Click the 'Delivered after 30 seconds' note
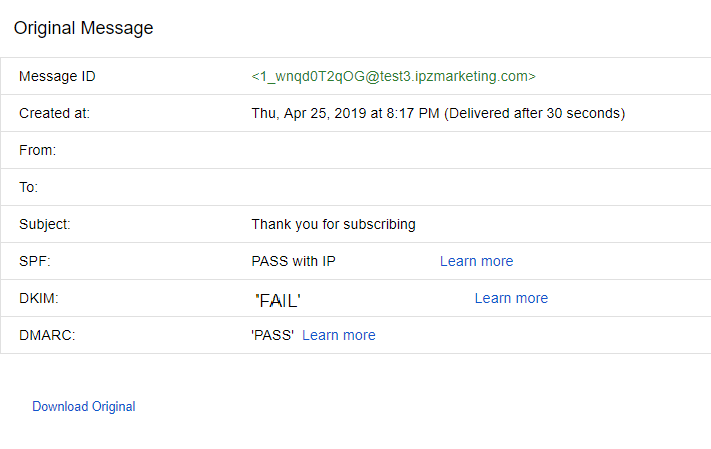This screenshot has height=449, width=711. point(534,113)
